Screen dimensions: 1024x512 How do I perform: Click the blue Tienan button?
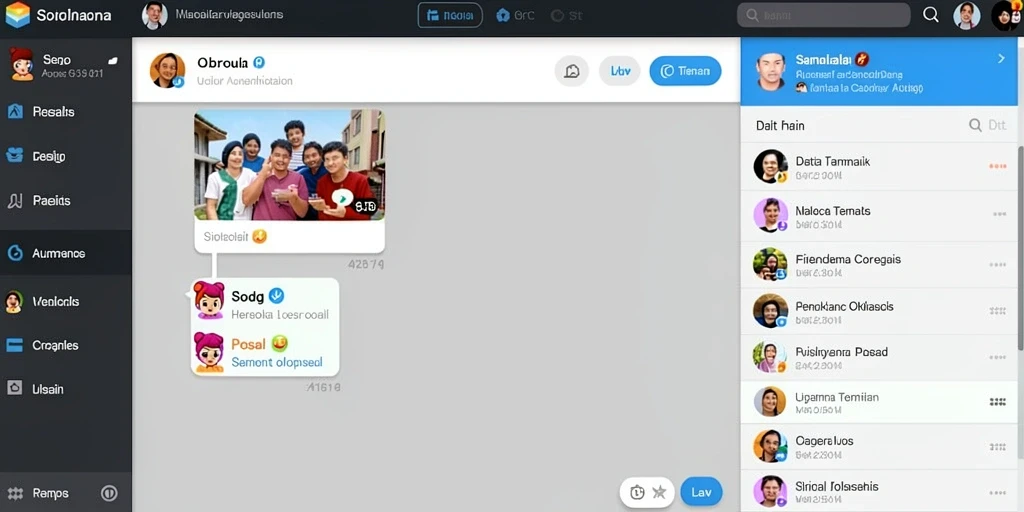point(685,71)
